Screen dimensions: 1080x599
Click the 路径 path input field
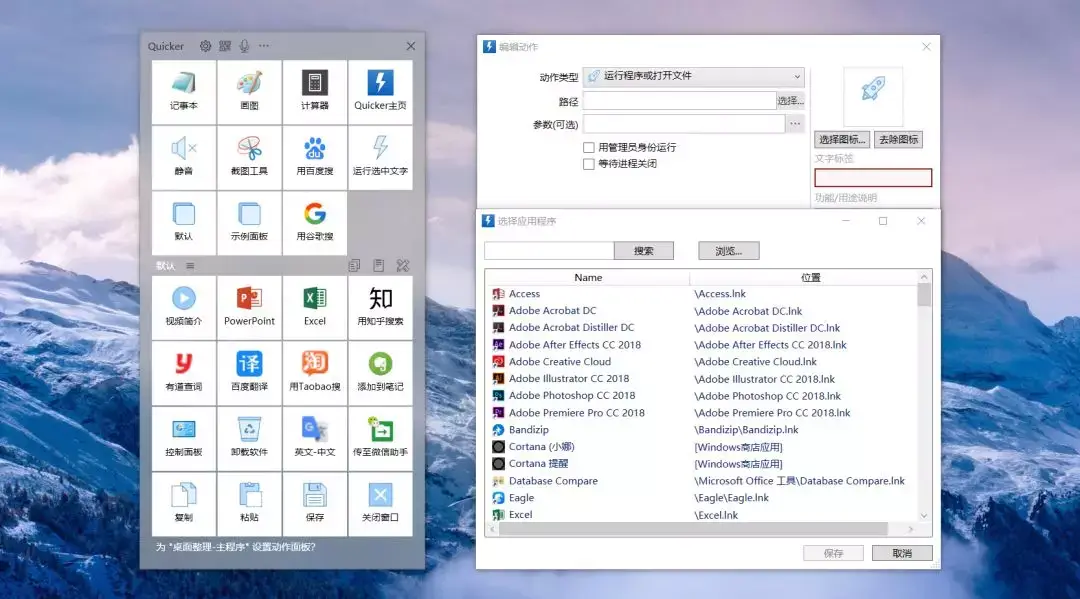(x=679, y=101)
